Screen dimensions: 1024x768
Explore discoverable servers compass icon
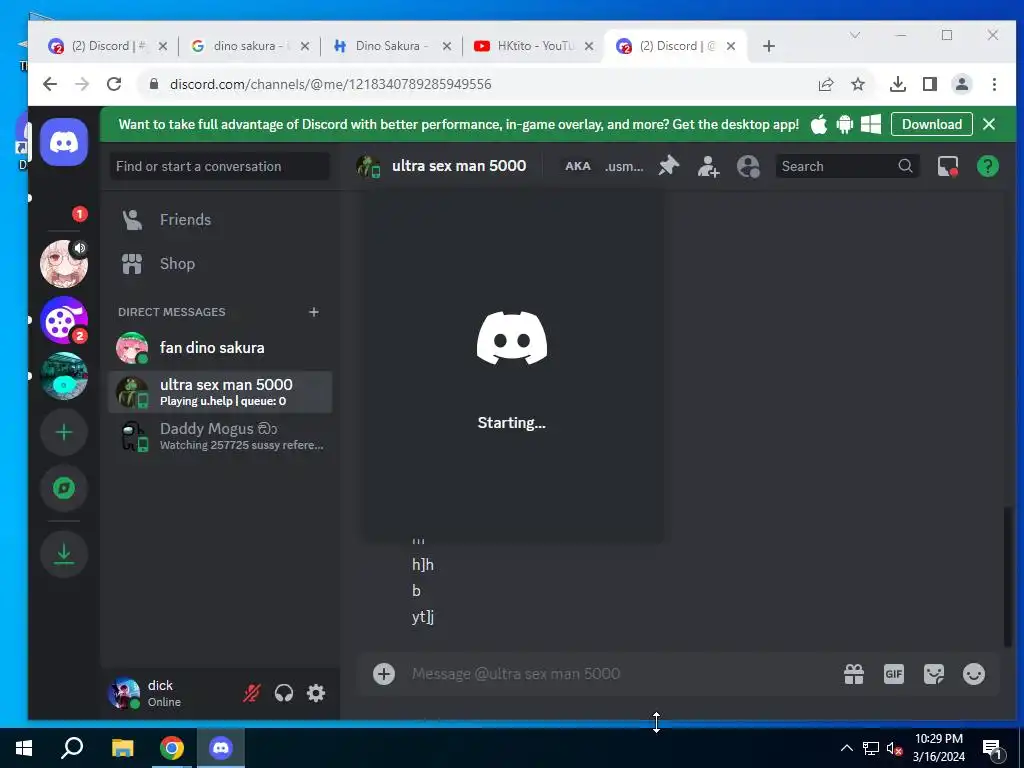tap(64, 488)
